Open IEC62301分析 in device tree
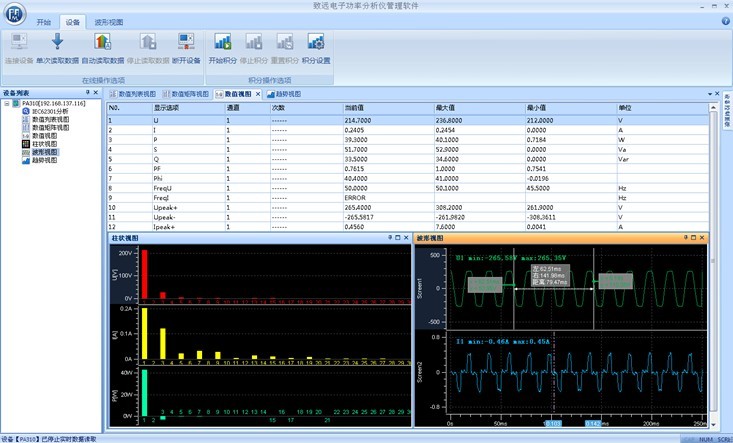This screenshot has height=443, width=733. 50,111
